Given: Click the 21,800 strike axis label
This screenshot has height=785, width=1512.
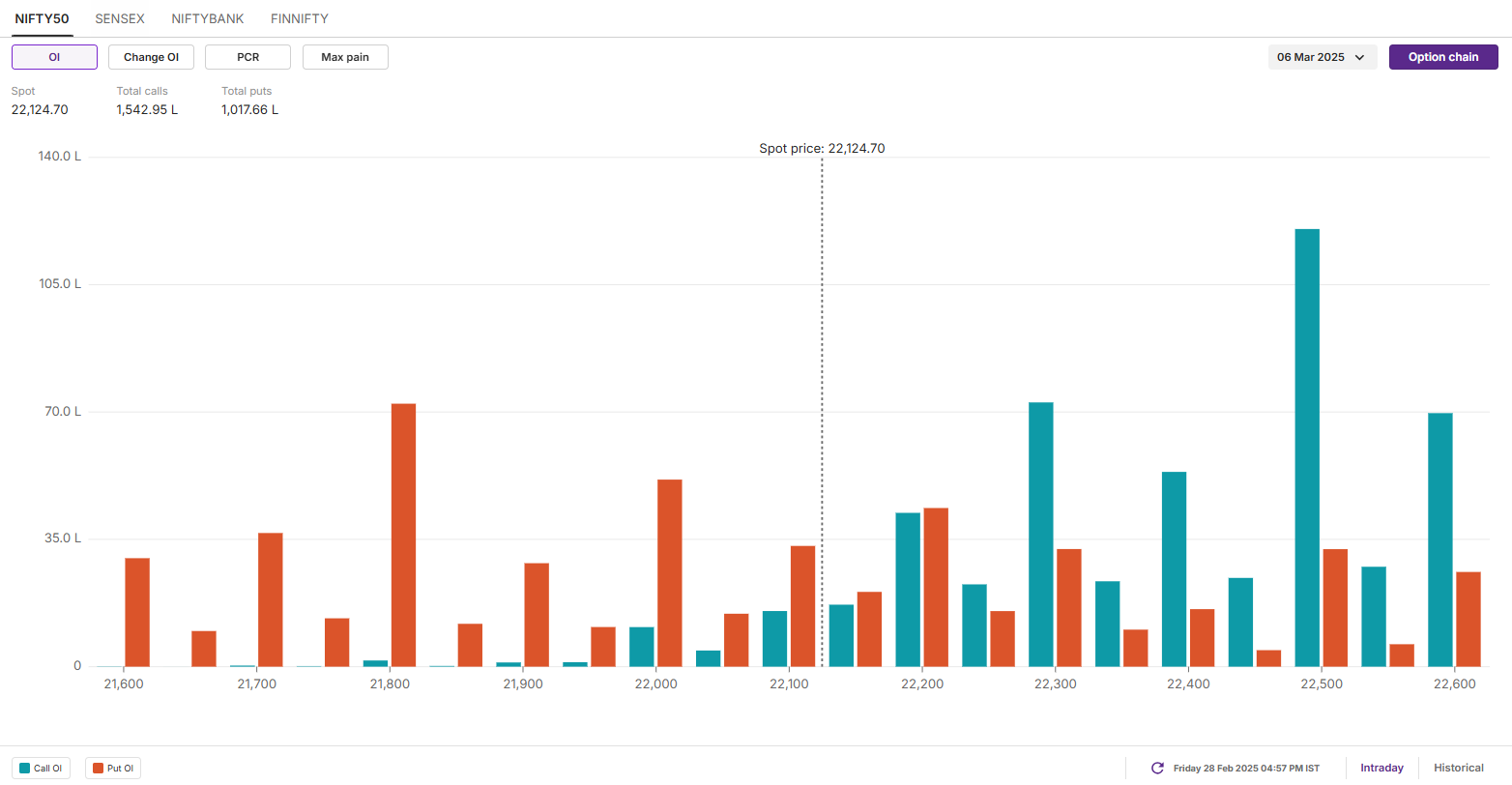Looking at the screenshot, I should point(390,684).
